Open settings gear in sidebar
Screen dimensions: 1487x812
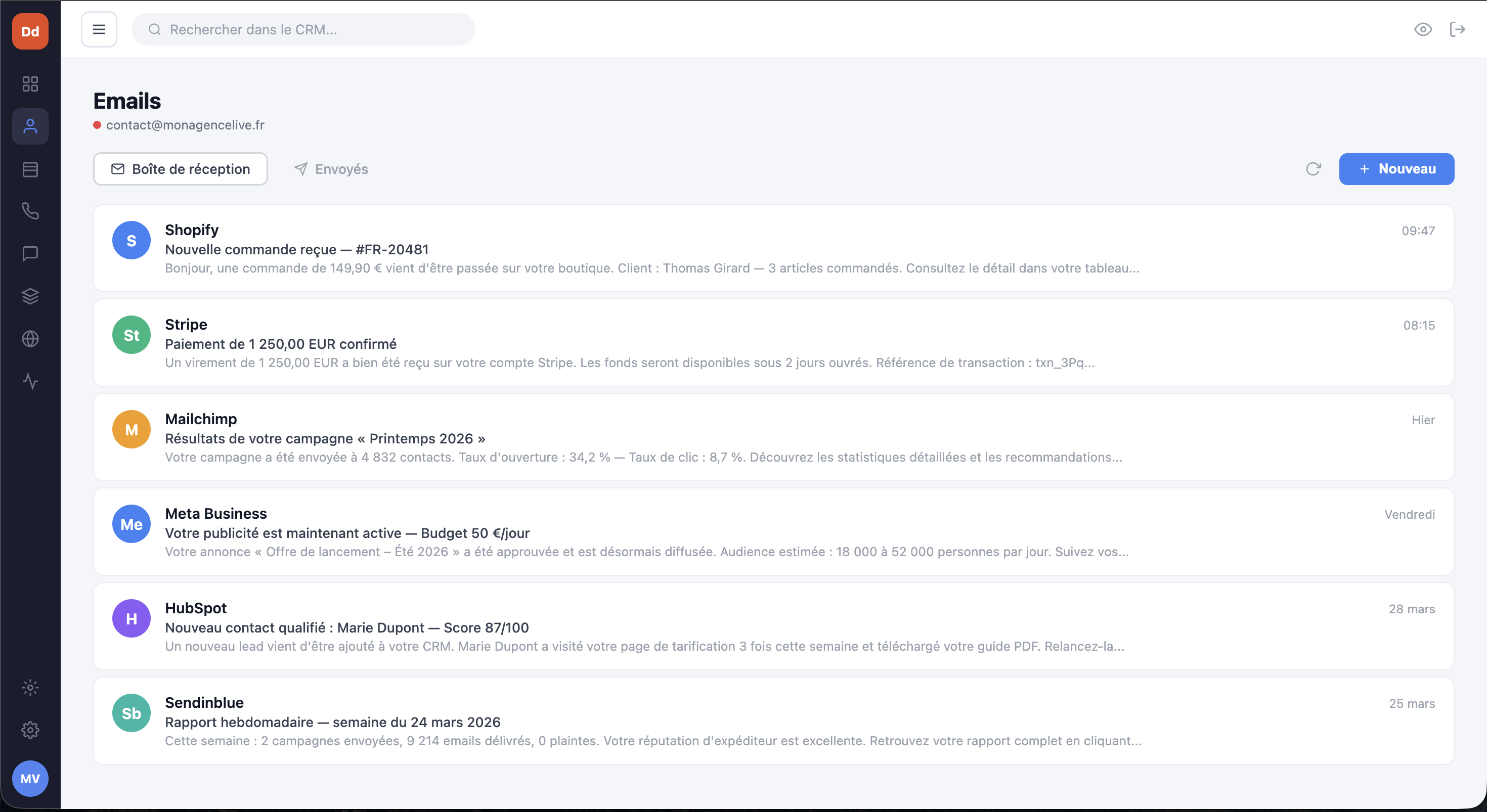point(30,730)
